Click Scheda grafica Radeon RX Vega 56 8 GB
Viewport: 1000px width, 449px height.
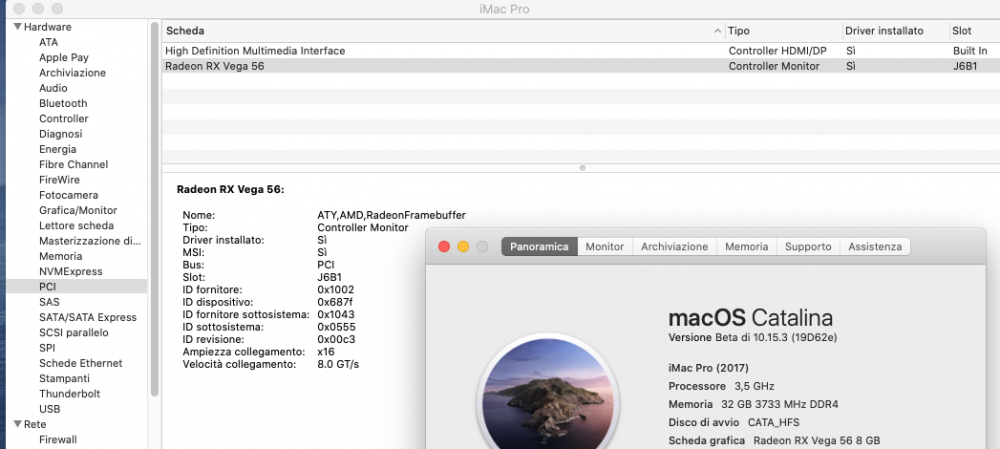(x=774, y=440)
